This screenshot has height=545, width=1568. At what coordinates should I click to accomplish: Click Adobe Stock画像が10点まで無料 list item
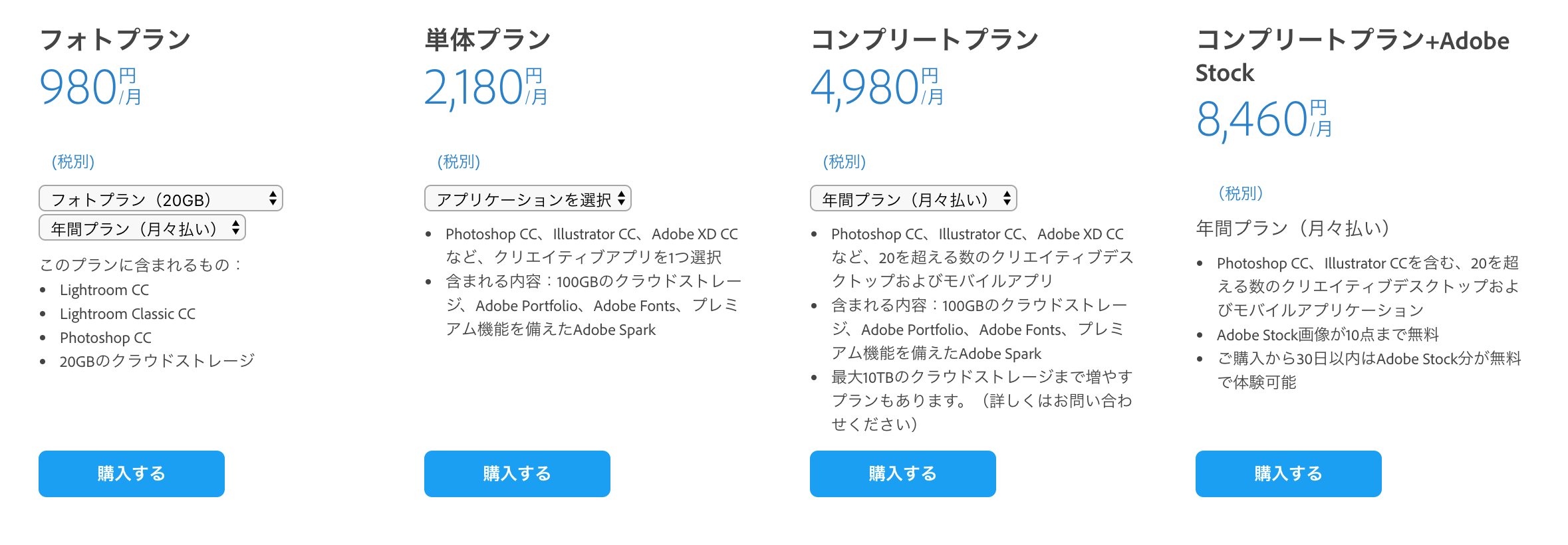pos(1328,334)
